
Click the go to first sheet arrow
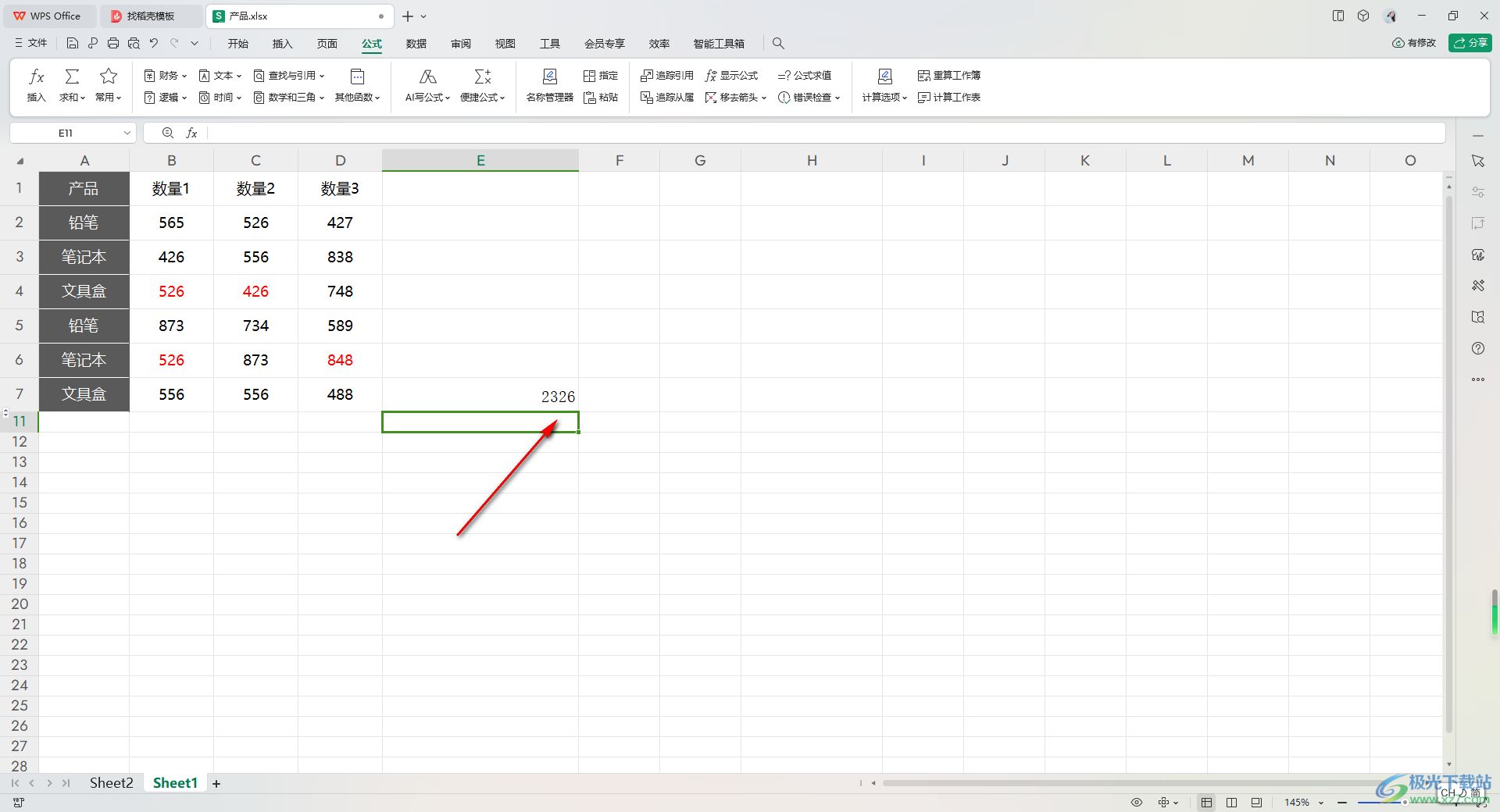tap(15, 783)
